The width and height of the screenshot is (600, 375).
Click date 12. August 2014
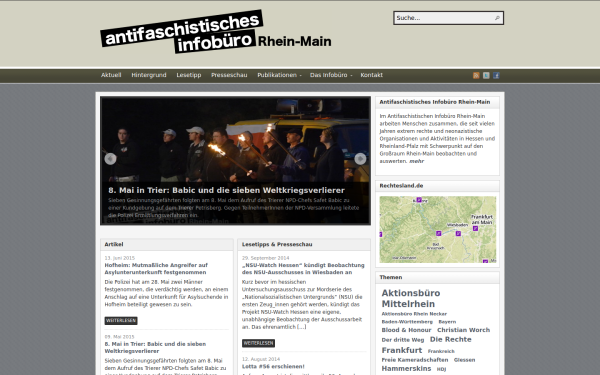click(x=261, y=359)
